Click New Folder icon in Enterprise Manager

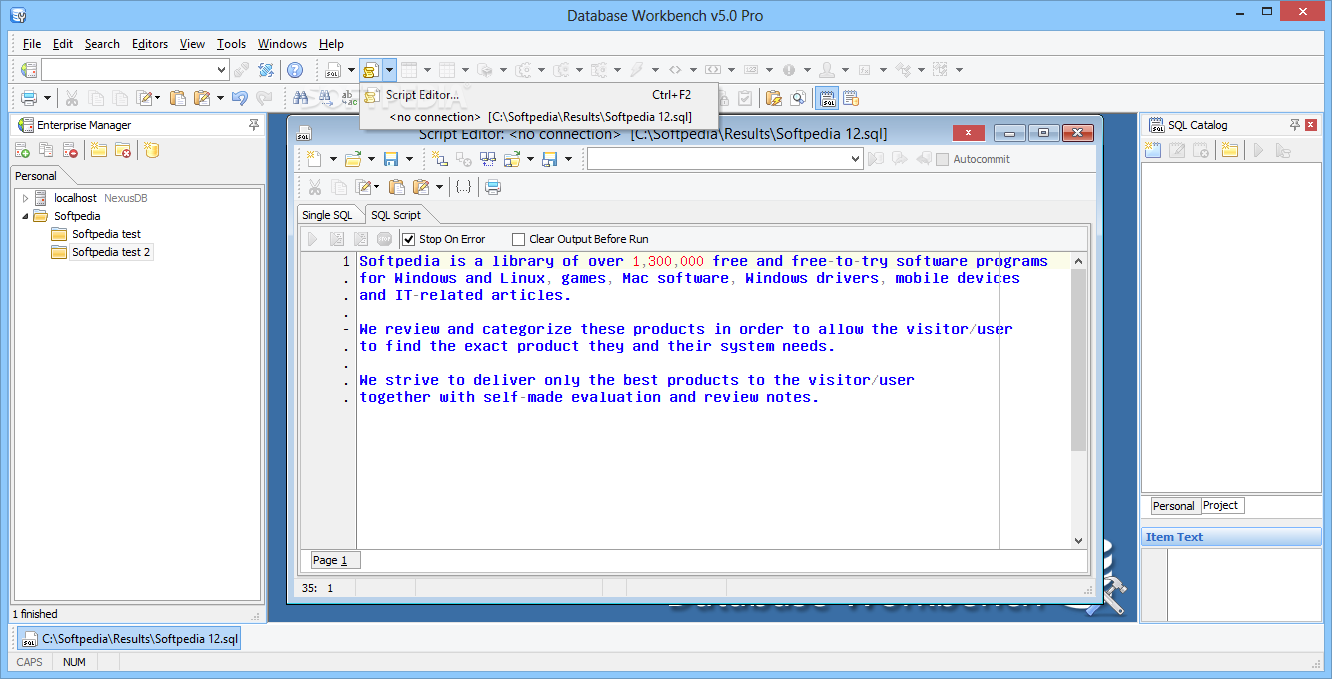99,150
